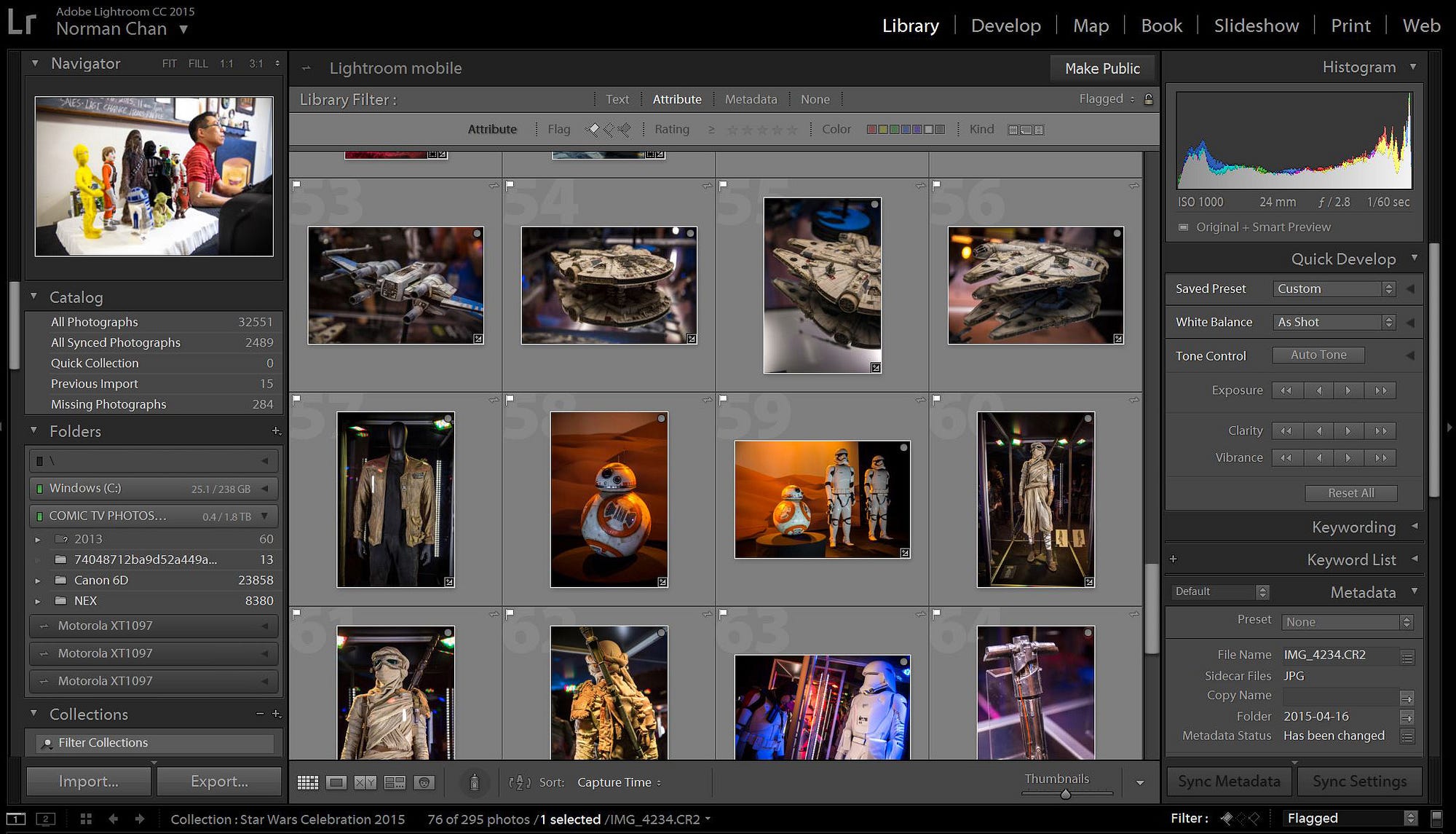Screen dimensions: 1456x834
Task: Open People face view
Action: pyautogui.click(x=424, y=782)
